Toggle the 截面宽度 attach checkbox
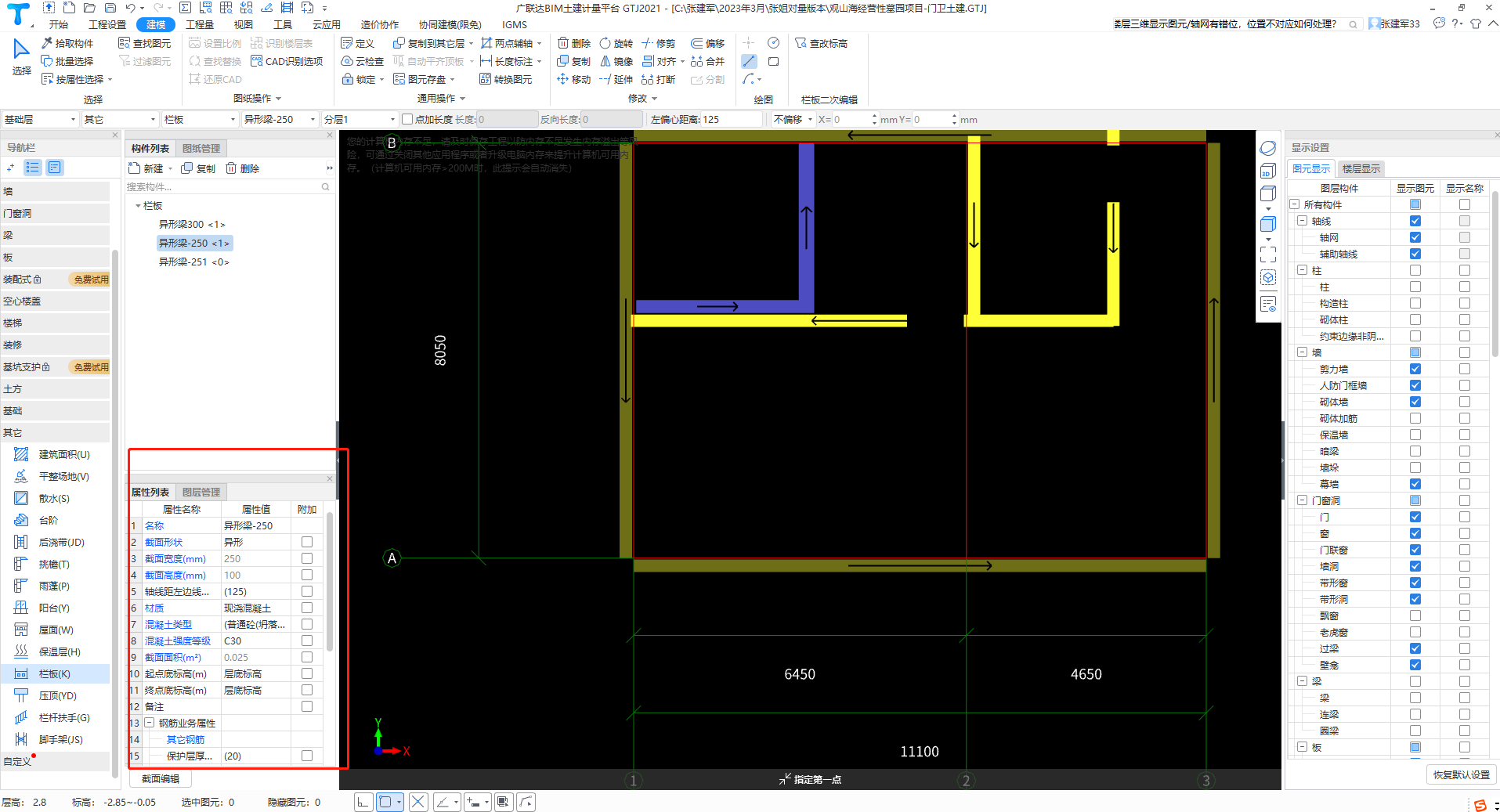The height and width of the screenshot is (812, 1500). [x=307, y=558]
